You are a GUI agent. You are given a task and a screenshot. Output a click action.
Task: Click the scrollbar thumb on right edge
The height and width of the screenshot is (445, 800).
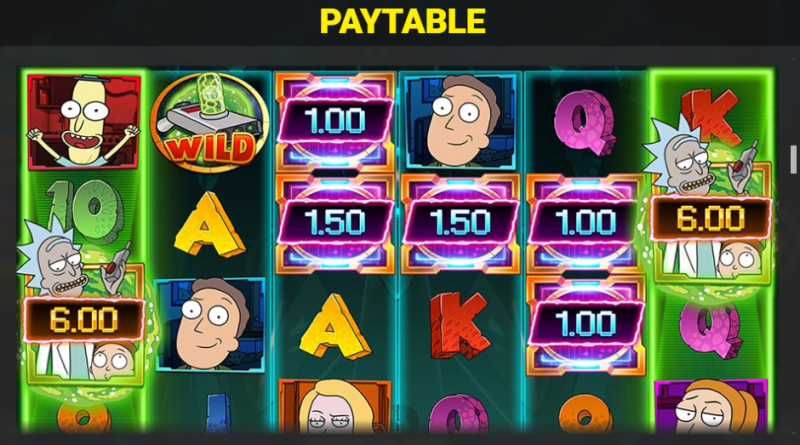click(x=793, y=160)
